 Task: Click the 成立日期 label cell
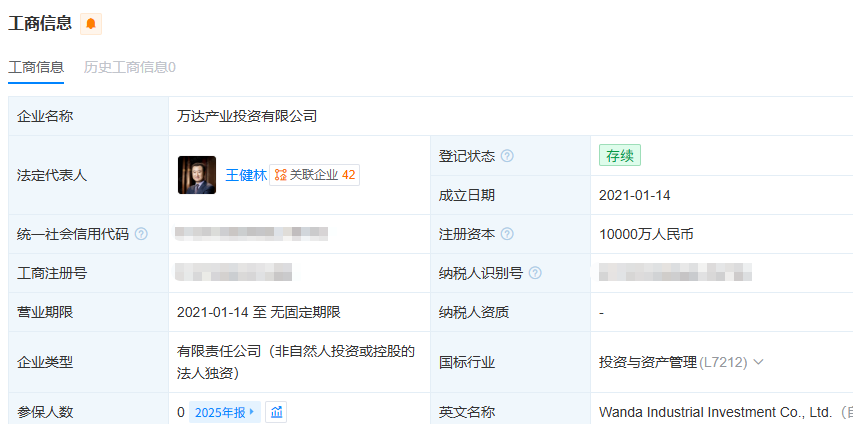510,195
